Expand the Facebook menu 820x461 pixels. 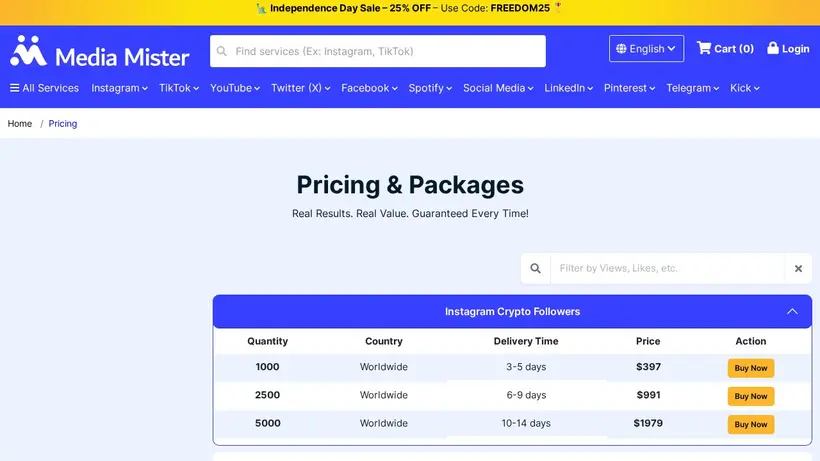tap(369, 88)
